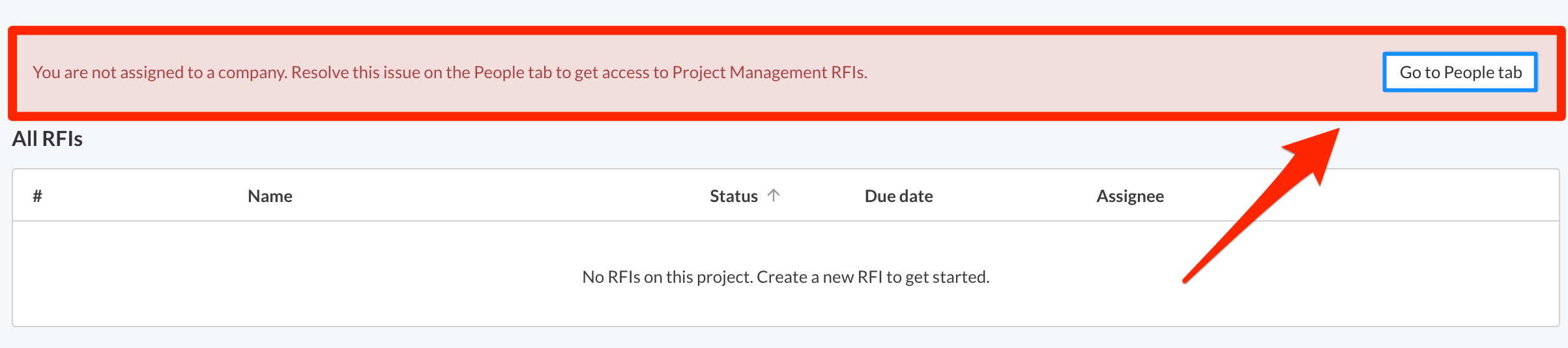Click 'Create a new RFI to get started' text
The width and height of the screenshot is (1568, 348).
[873, 277]
